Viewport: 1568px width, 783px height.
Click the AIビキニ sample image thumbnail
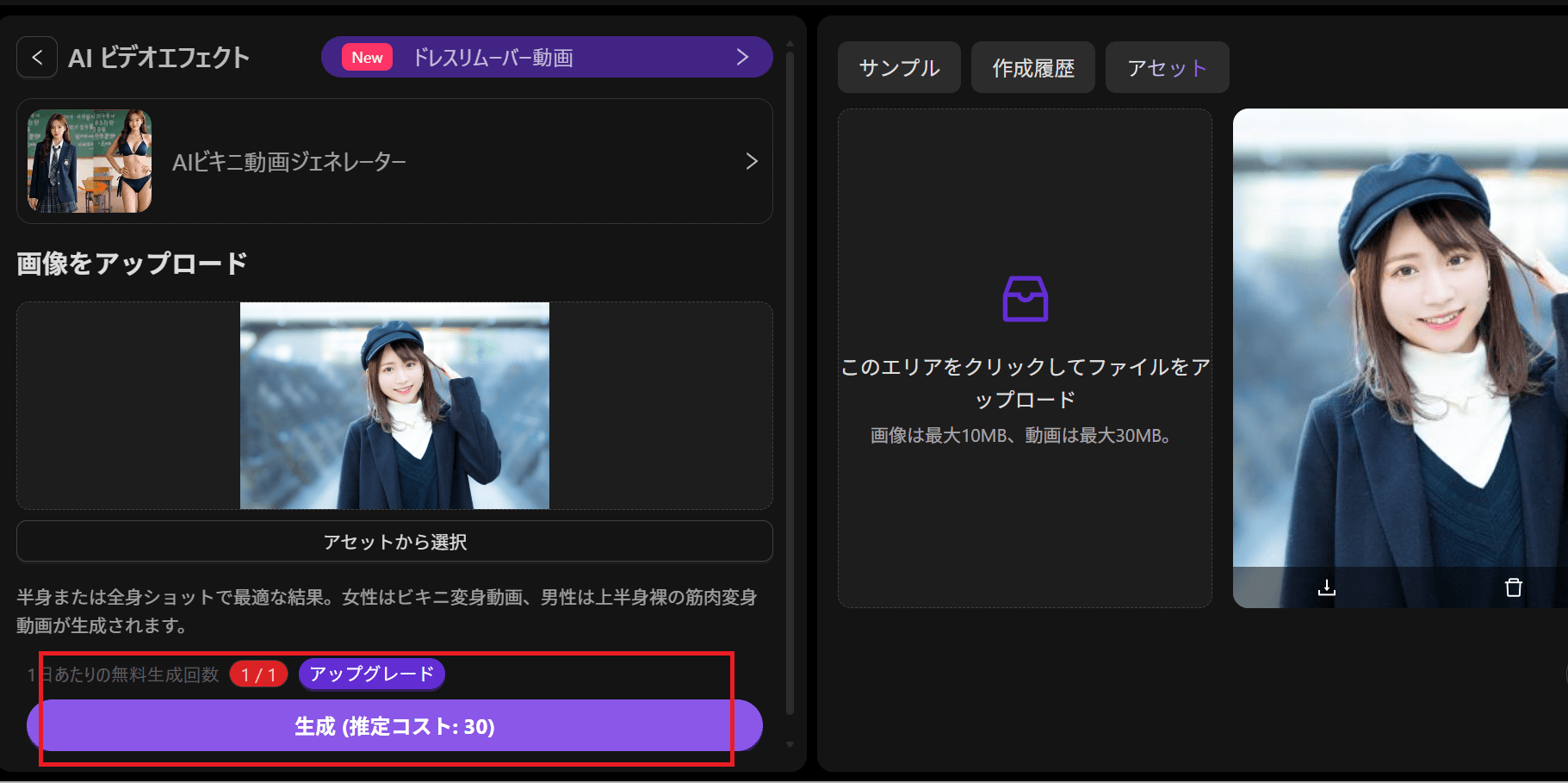[87, 161]
